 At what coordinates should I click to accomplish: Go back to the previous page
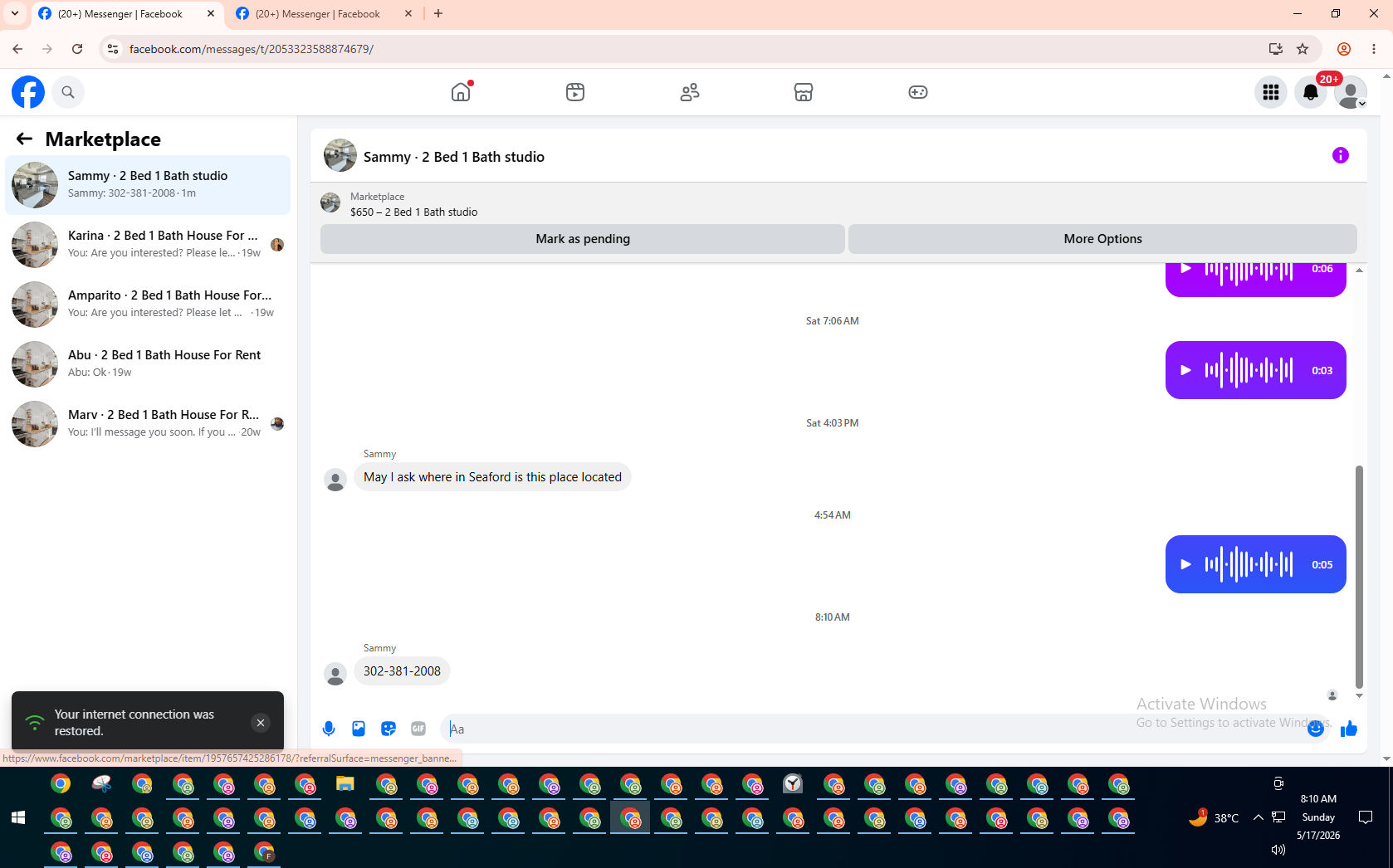pyautogui.click(x=17, y=49)
